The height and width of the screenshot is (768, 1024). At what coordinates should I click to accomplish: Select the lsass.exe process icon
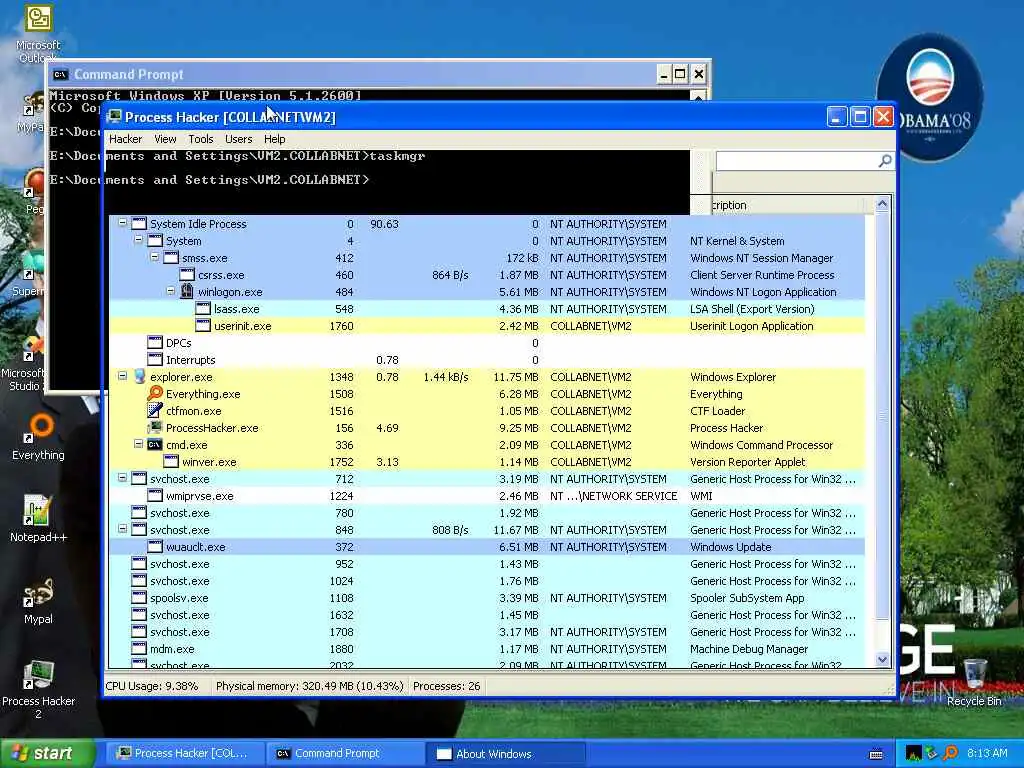click(203, 308)
